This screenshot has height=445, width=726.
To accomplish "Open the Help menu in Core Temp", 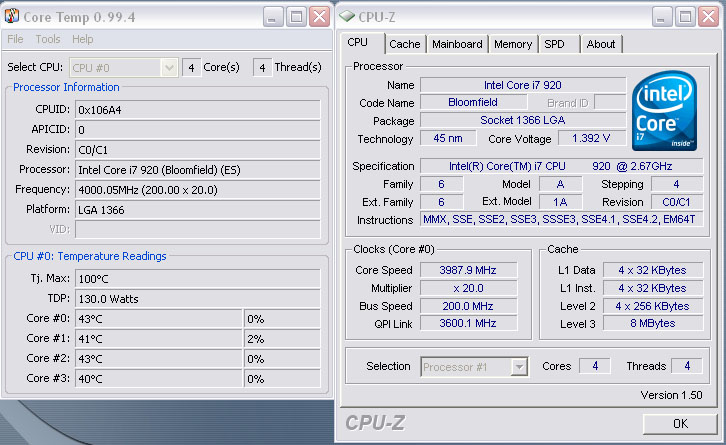I will coord(82,39).
